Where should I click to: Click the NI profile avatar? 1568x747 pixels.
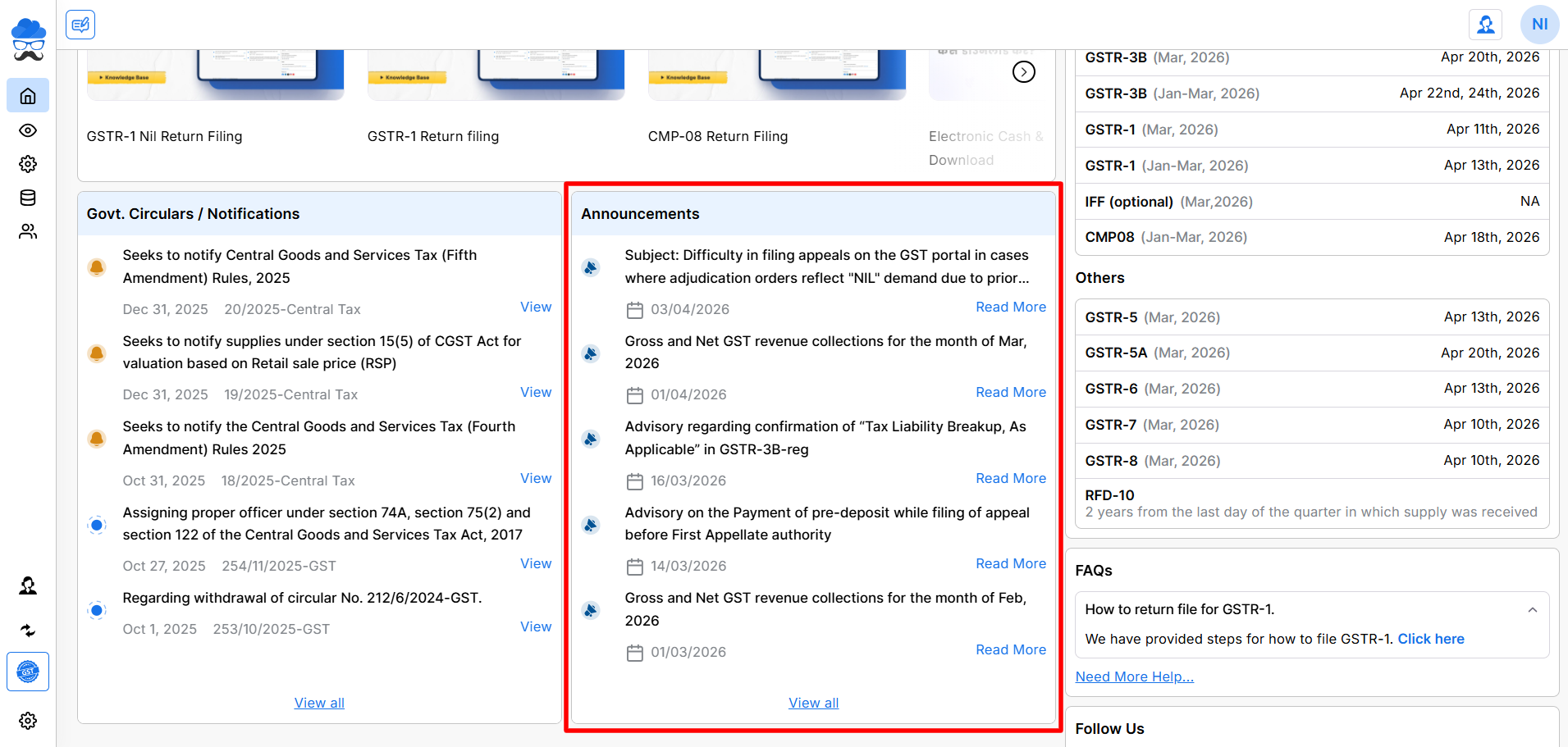[1539, 25]
